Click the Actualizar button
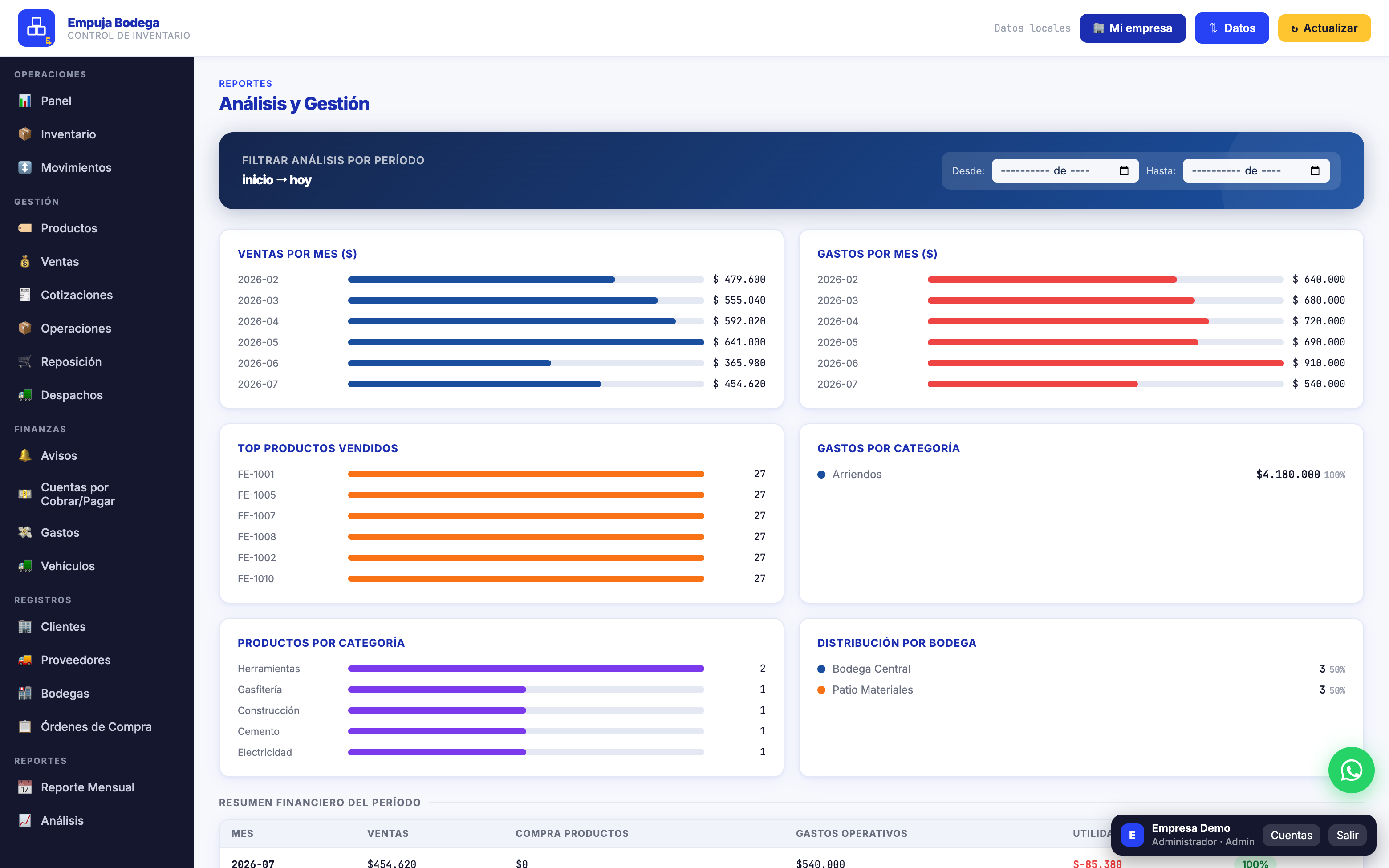Image resolution: width=1389 pixels, height=868 pixels. click(1324, 28)
